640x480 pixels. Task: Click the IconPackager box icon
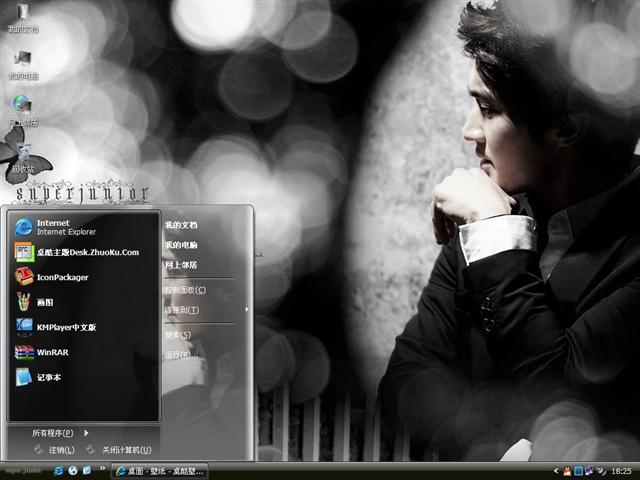pyautogui.click(x=24, y=277)
